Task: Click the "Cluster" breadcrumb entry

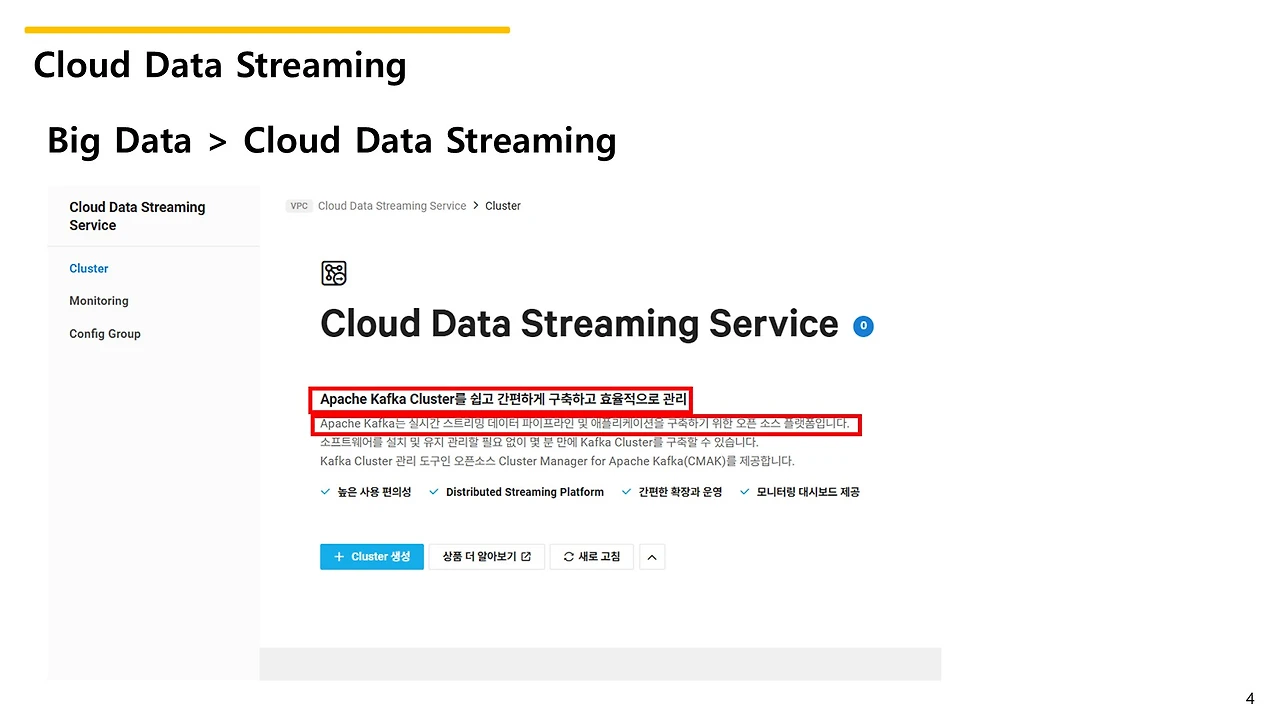Action: point(503,206)
